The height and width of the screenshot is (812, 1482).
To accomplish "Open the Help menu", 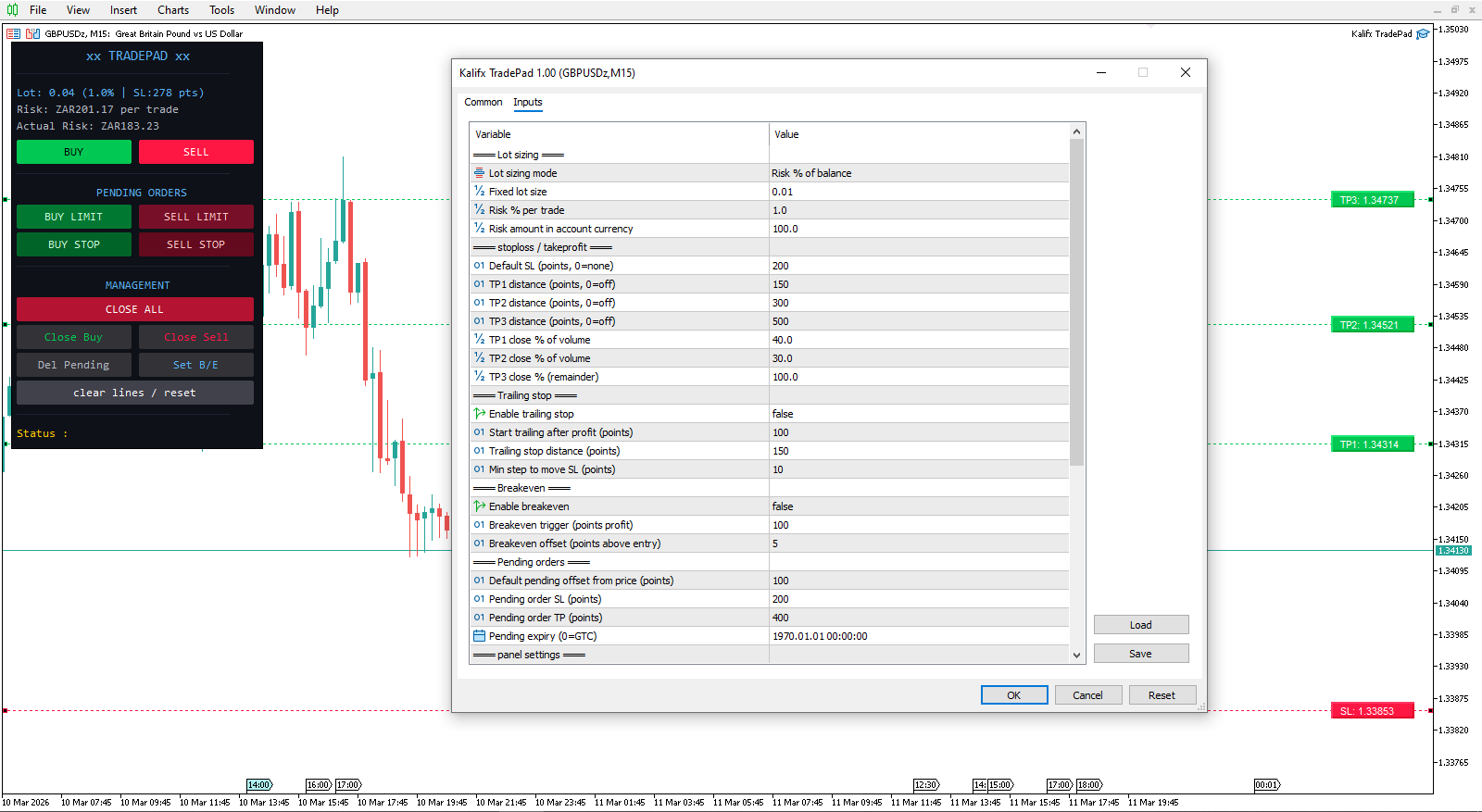I will coord(327,10).
